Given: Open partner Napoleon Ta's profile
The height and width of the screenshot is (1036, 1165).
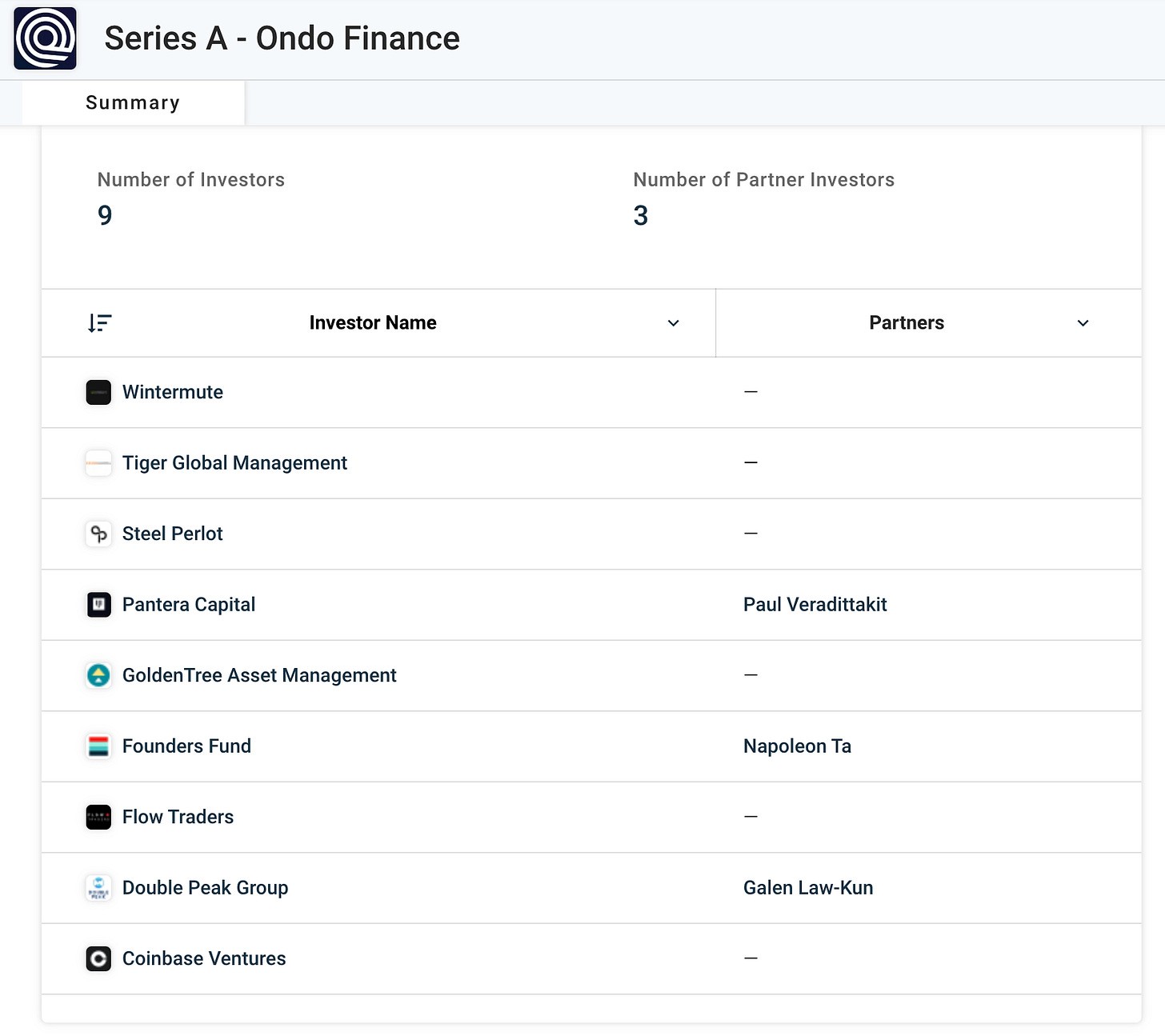Looking at the screenshot, I should click(797, 746).
